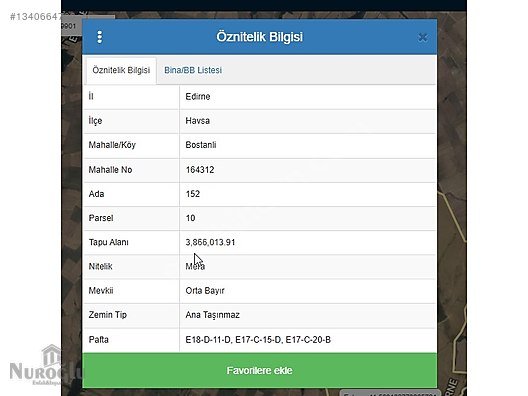528x396 pixels.
Task: Click the Mahalle No label
Action: click(x=110, y=170)
